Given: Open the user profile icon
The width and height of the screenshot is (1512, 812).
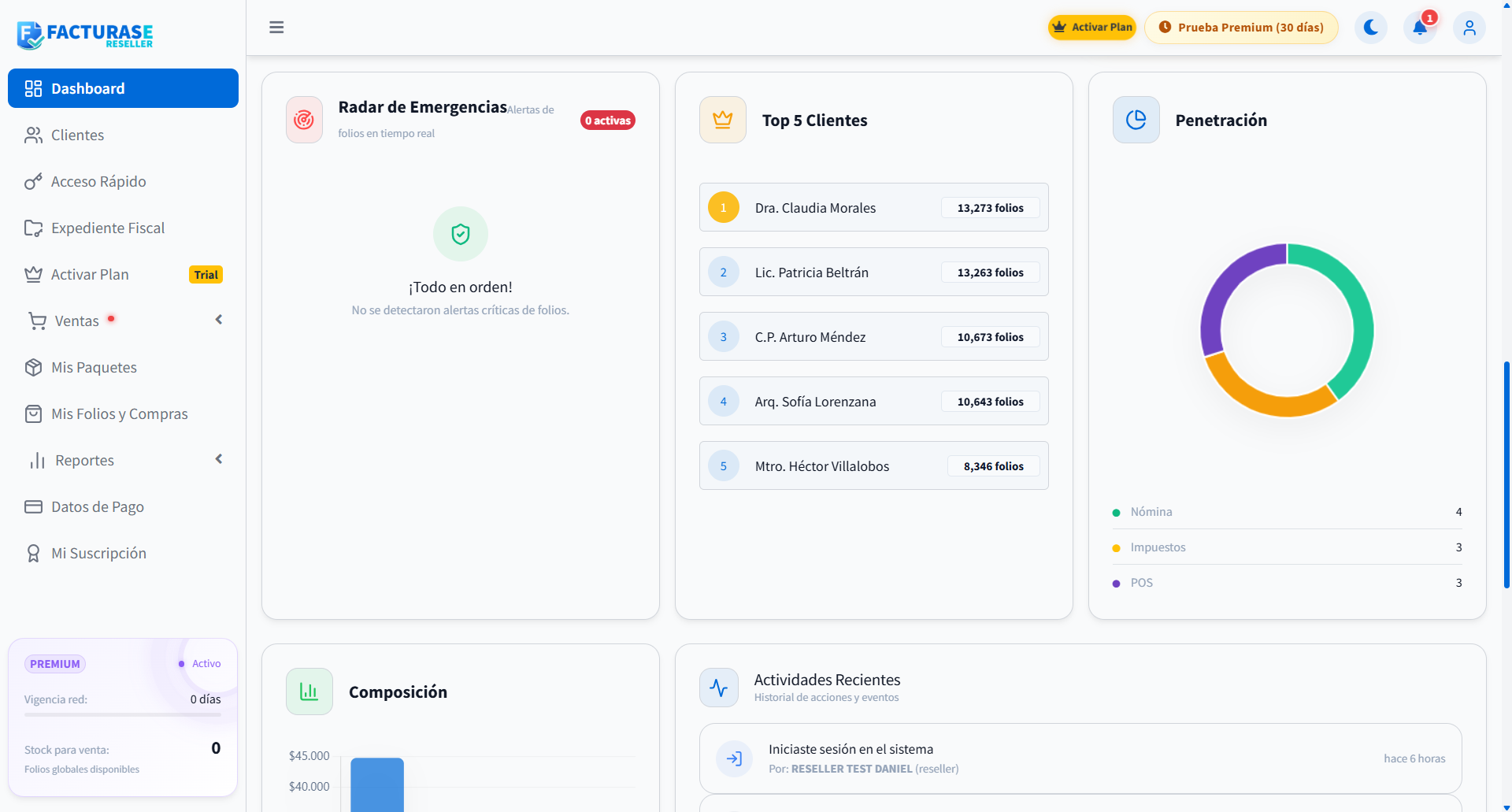Looking at the screenshot, I should point(1469,28).
